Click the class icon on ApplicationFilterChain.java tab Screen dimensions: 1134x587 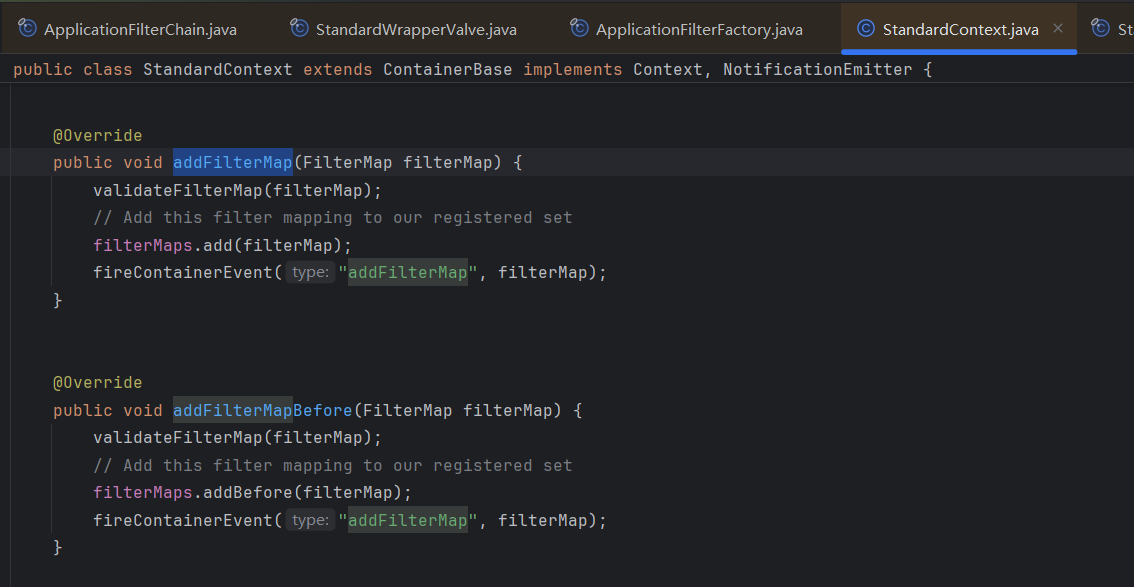[x=27, y=29]
